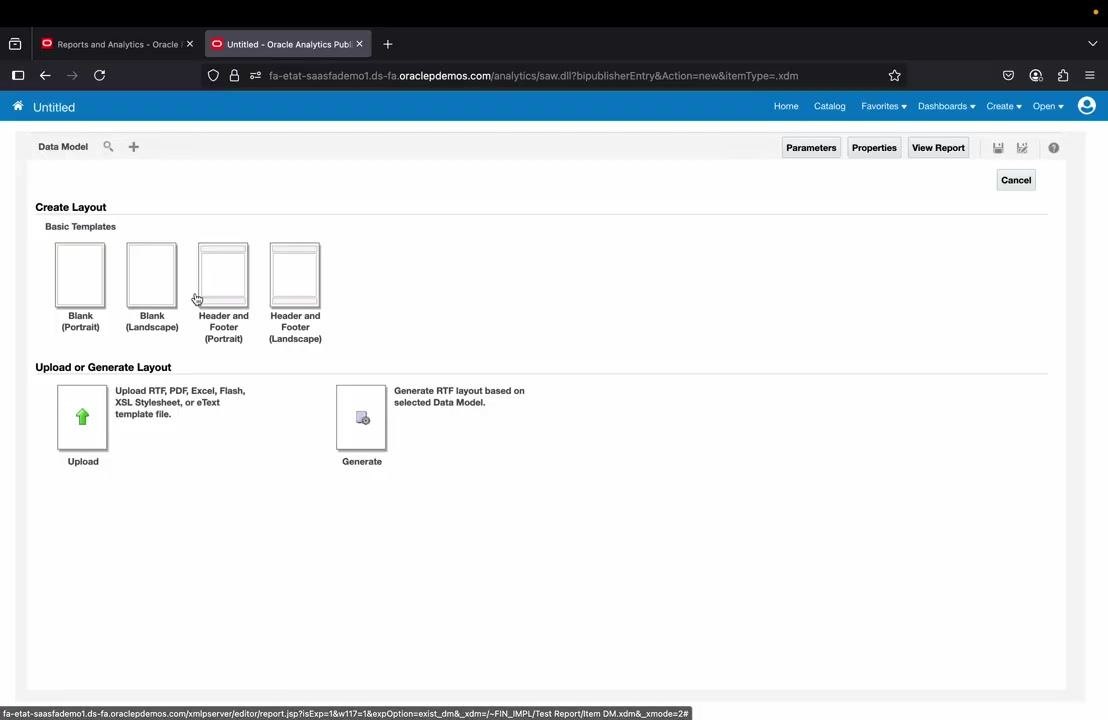The width and height of the screenshot is (1108, 720).
Task: Open Catalog in the header
Action: pos(830,106)
